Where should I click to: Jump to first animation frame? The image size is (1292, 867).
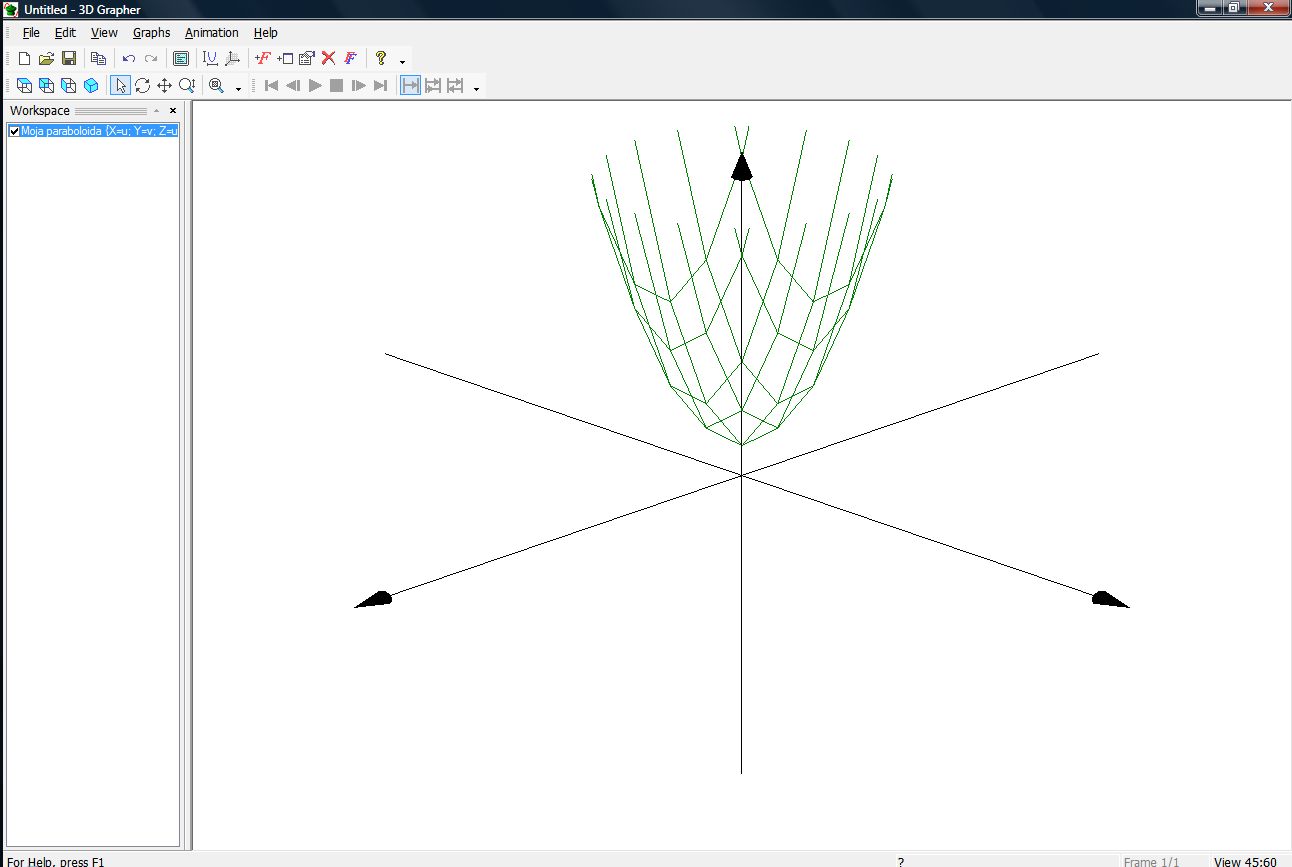point(271,86)
